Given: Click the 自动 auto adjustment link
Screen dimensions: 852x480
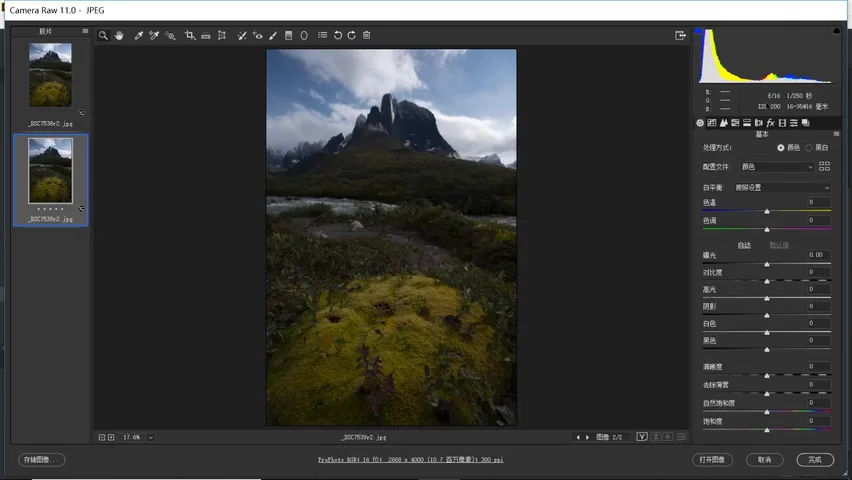Looking at the screenshot, I should pos(744,245).
